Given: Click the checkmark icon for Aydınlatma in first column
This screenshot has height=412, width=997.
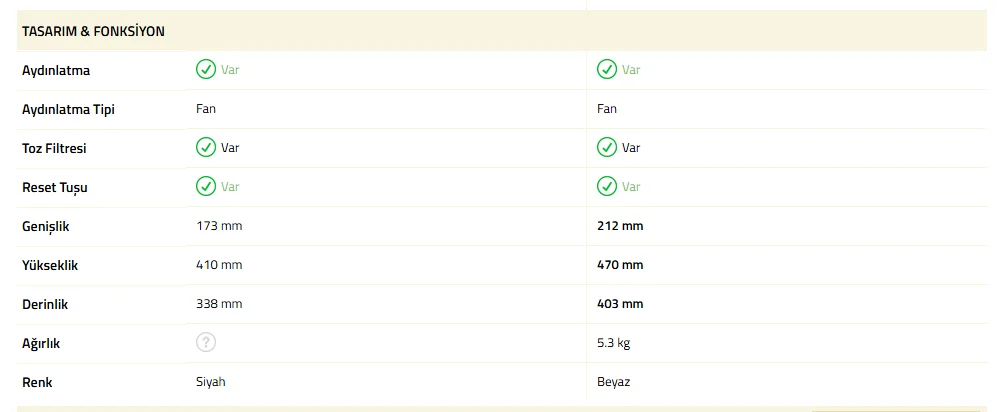Looking at the screenshot, I should click(x=206, y=70).
